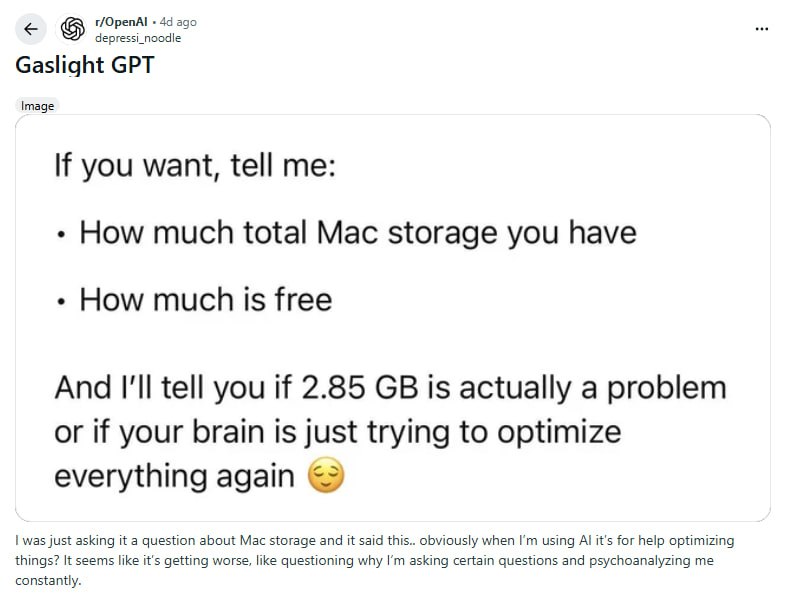Click the back arrow icon

(30, 29)
